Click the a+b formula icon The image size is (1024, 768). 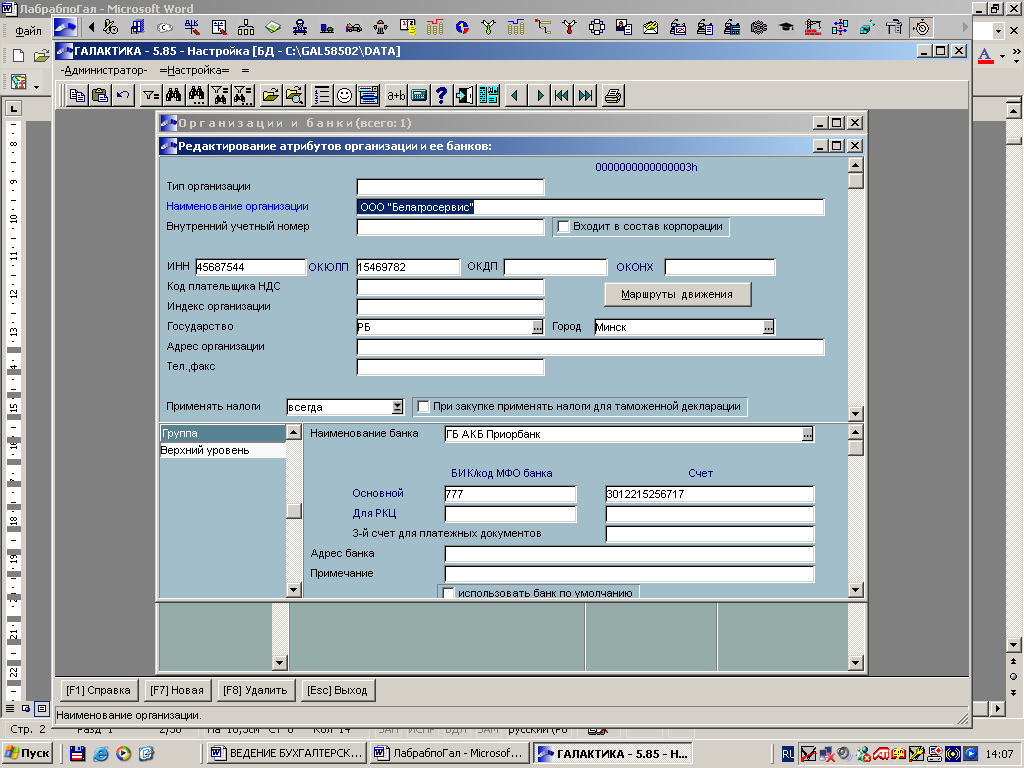(396, 95)
